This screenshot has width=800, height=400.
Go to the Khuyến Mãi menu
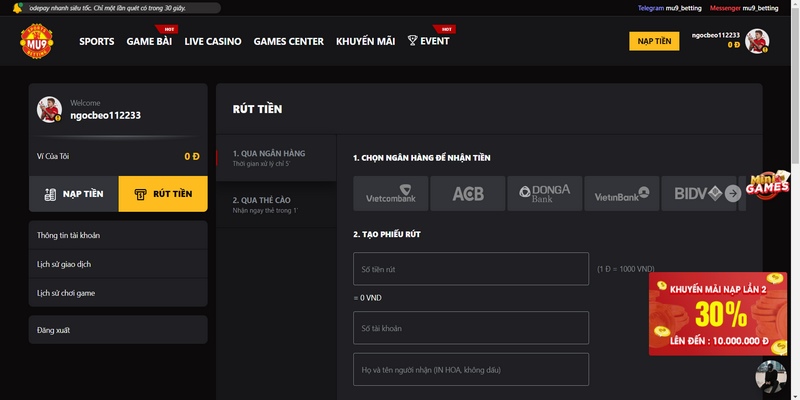(x=365, y=42)
